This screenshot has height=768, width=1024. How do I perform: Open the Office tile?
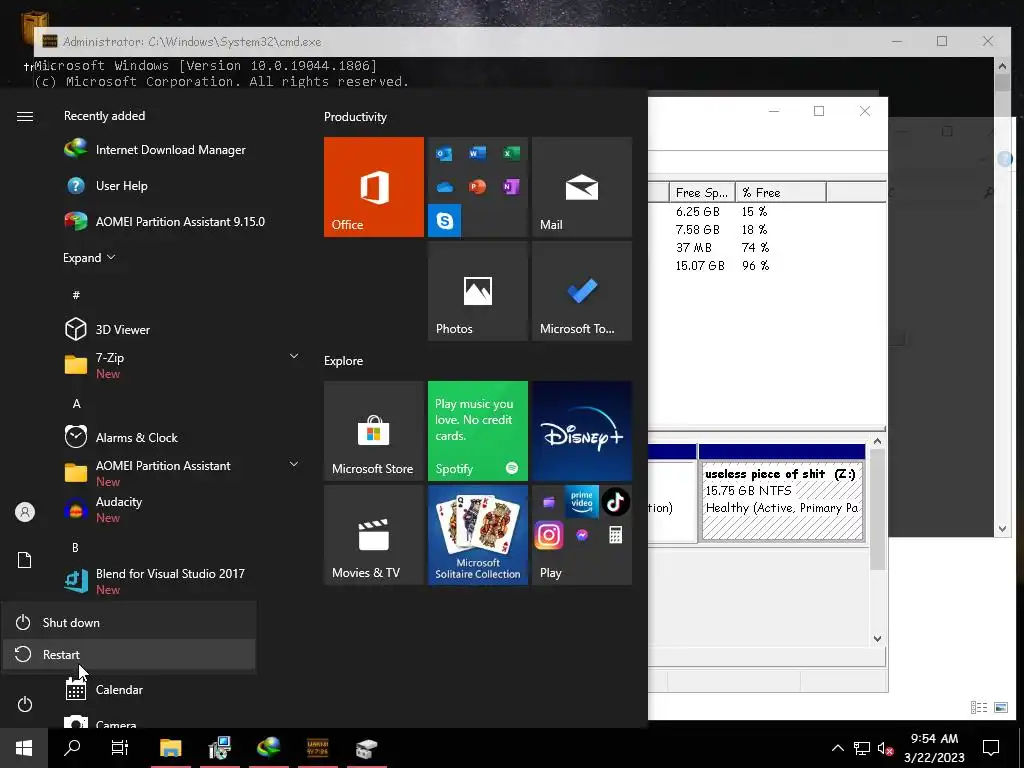tap(374, 187)
